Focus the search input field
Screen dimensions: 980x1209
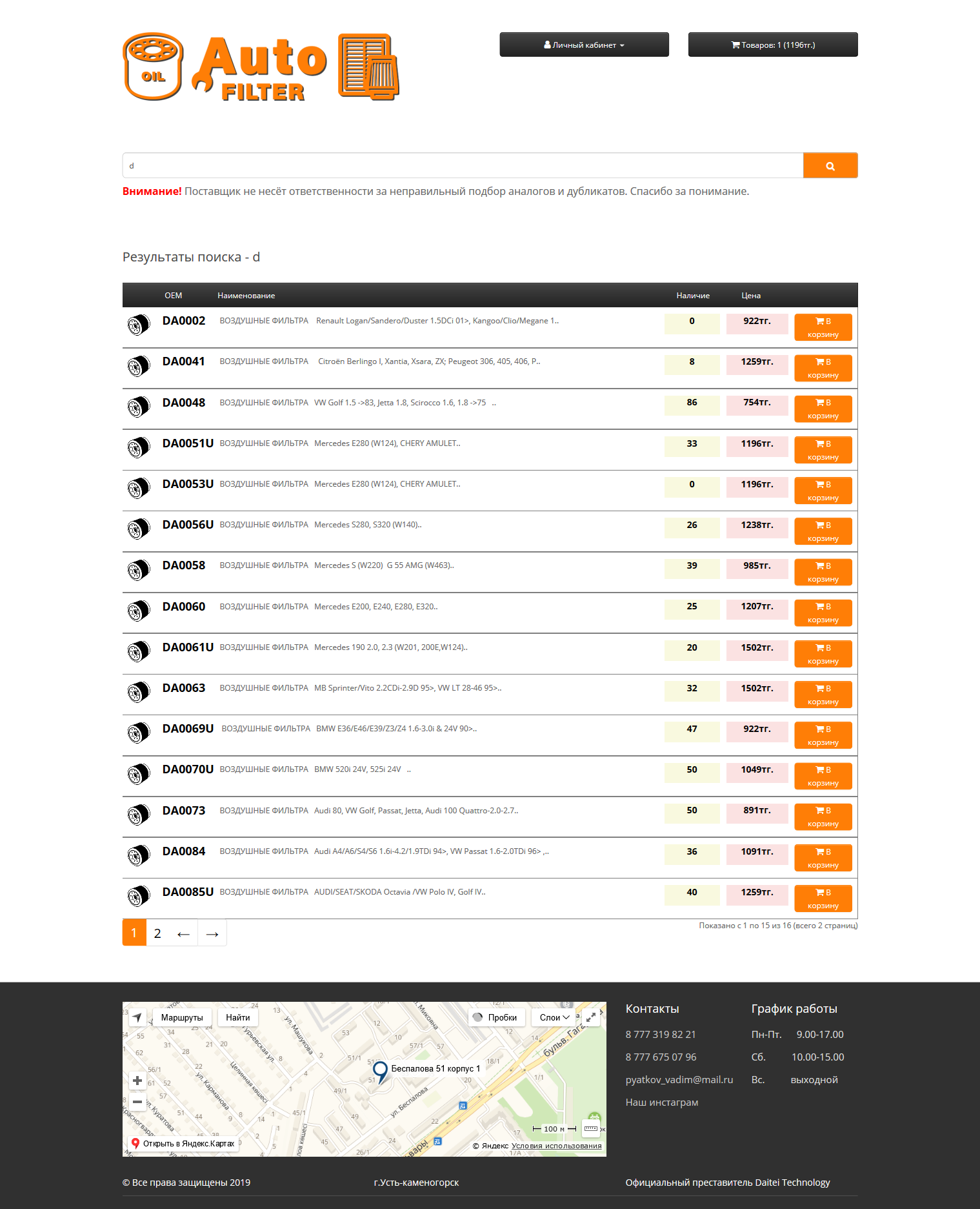(463, 165)
